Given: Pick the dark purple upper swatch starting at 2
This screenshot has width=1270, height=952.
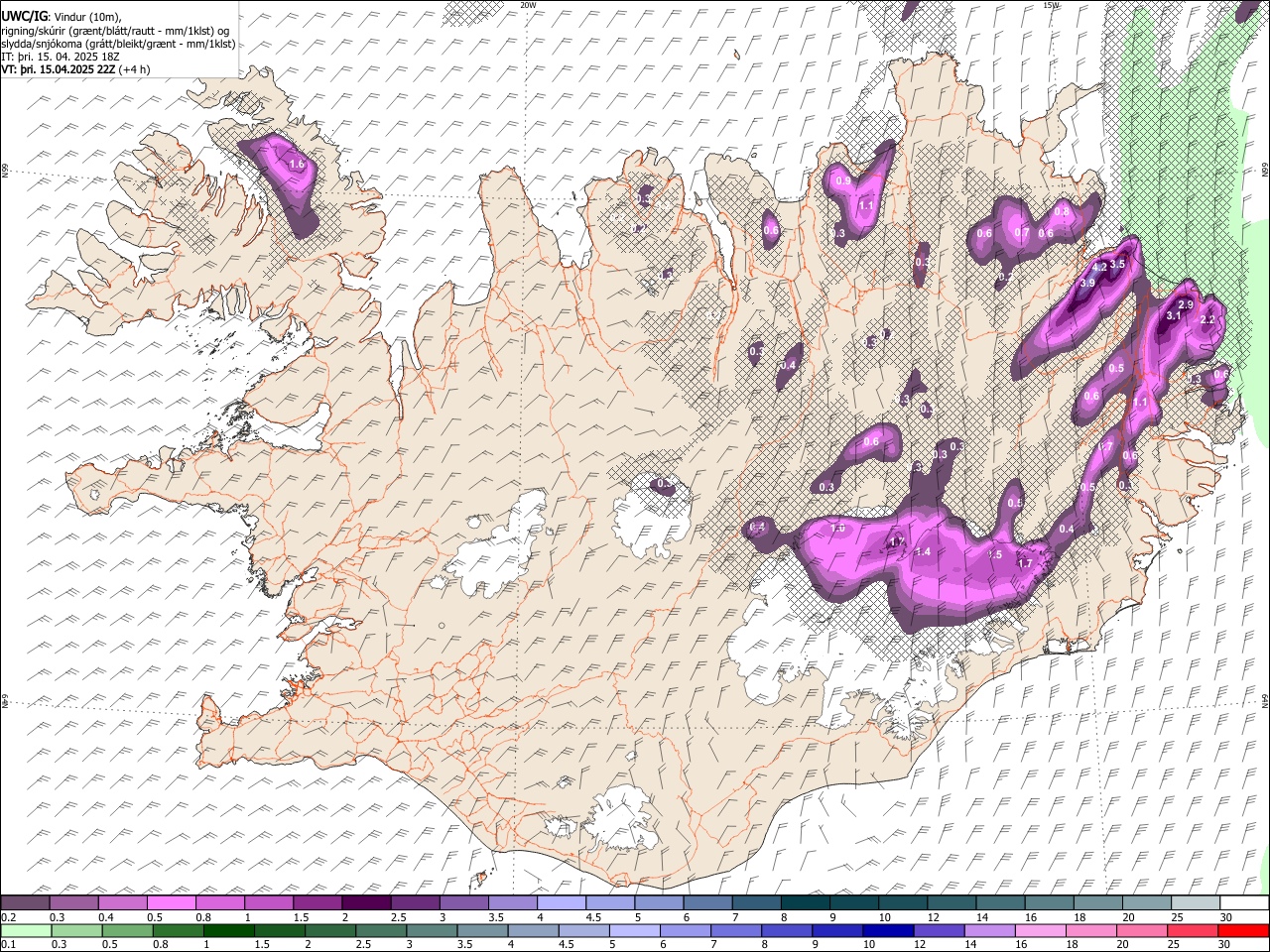Looking at the screenshot, I should click(366, 902).
